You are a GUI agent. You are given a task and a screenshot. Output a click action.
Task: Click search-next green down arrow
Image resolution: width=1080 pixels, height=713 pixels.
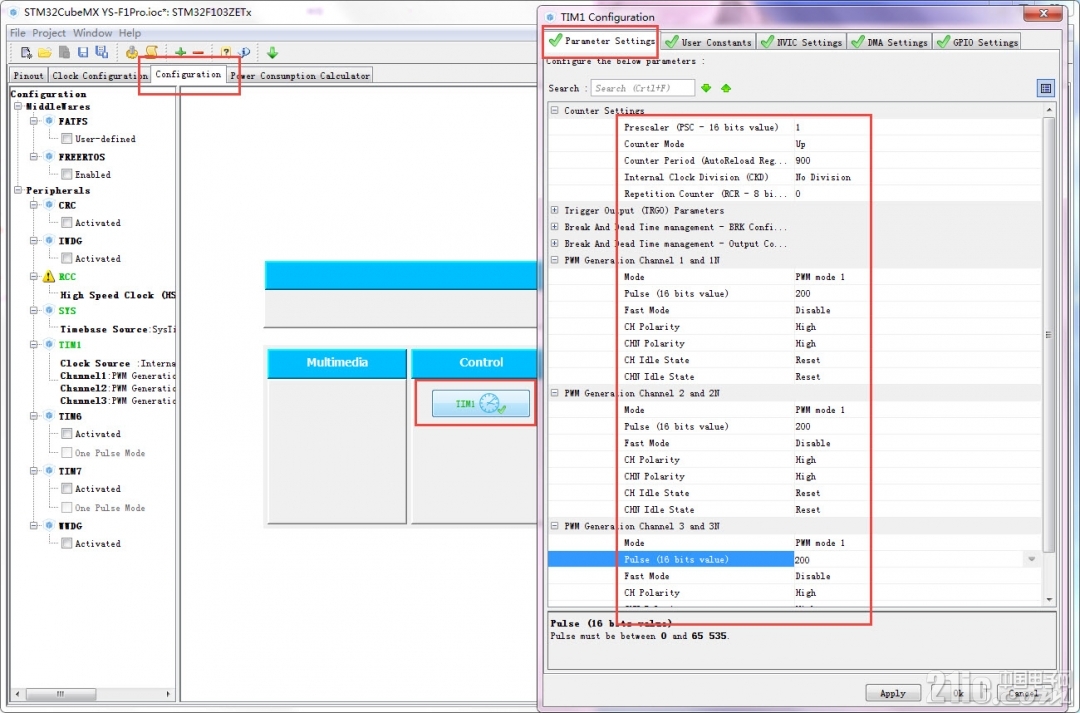coord(706,88)
